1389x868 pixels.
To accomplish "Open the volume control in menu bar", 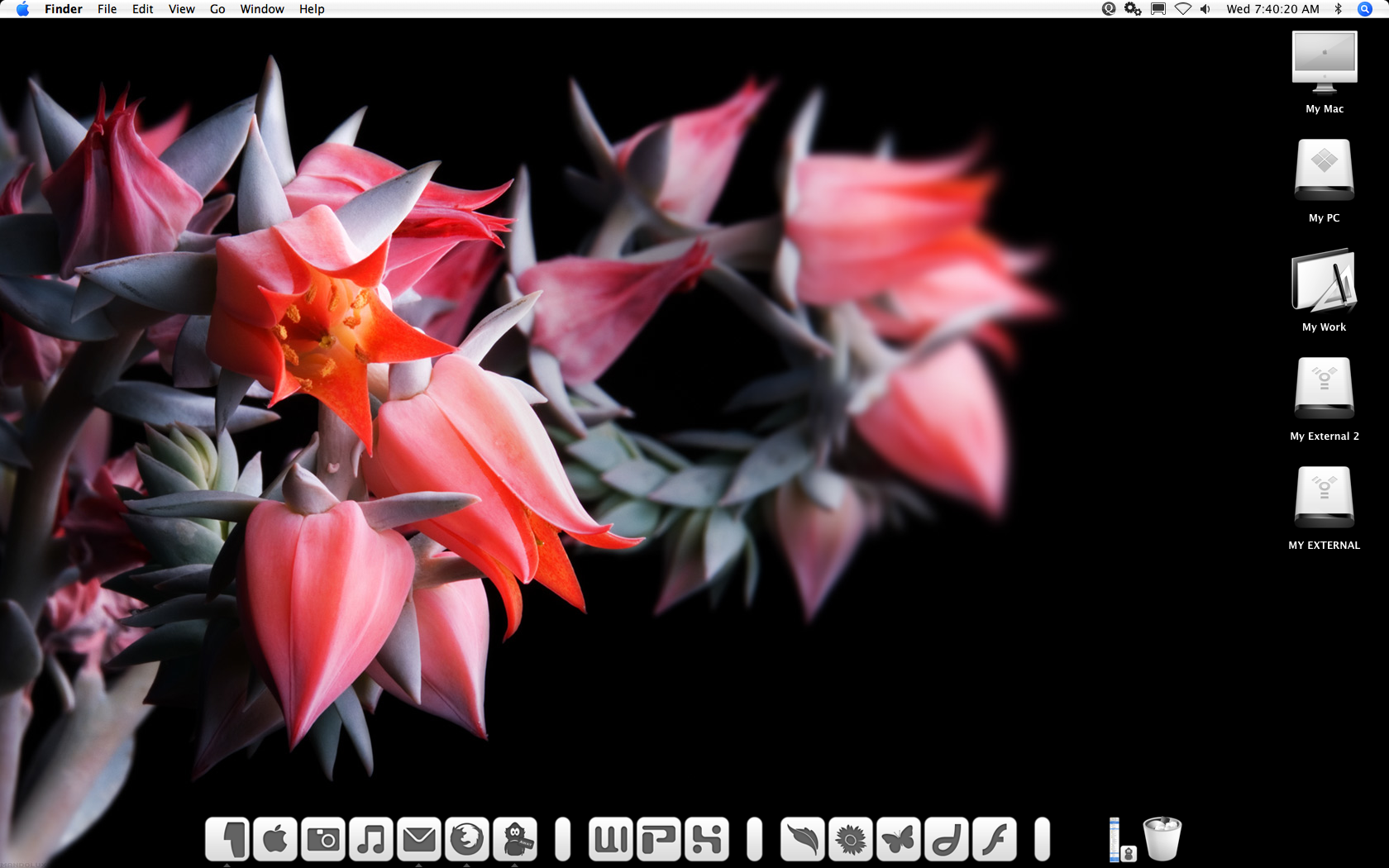I will [x=1205, y=9].
